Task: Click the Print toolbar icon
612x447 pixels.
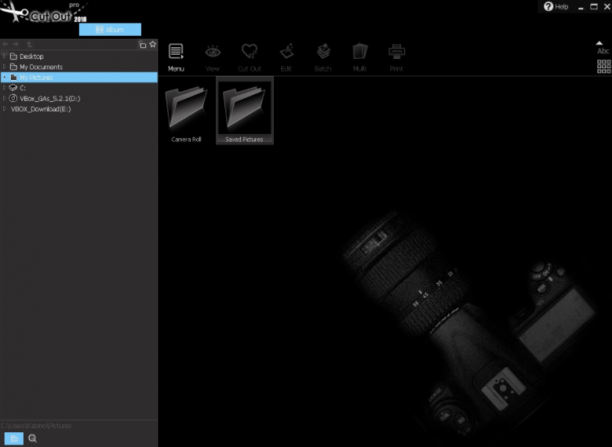Action: (396, 57)
